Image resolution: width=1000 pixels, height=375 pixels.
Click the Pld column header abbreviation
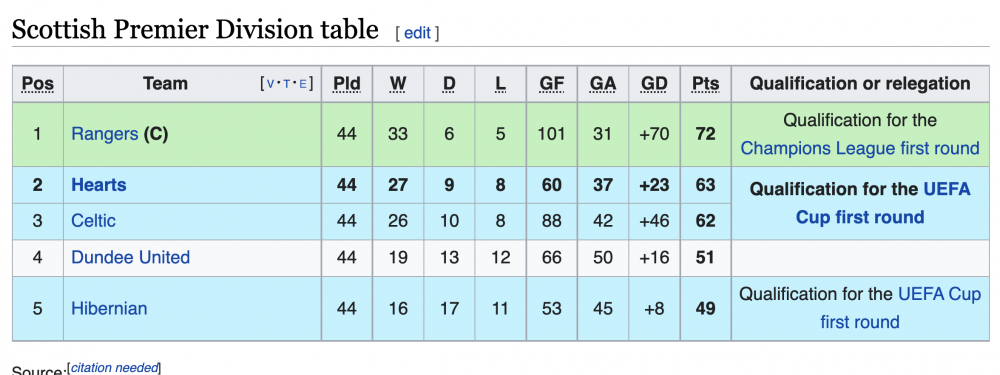tap(347, 84)
